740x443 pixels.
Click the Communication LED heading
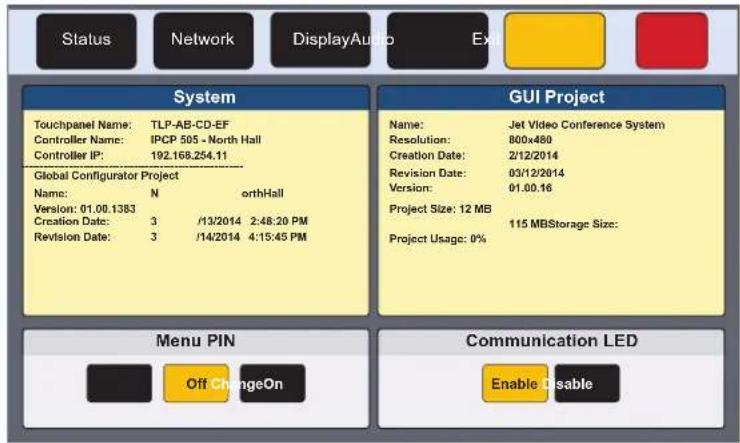(552, 341)
